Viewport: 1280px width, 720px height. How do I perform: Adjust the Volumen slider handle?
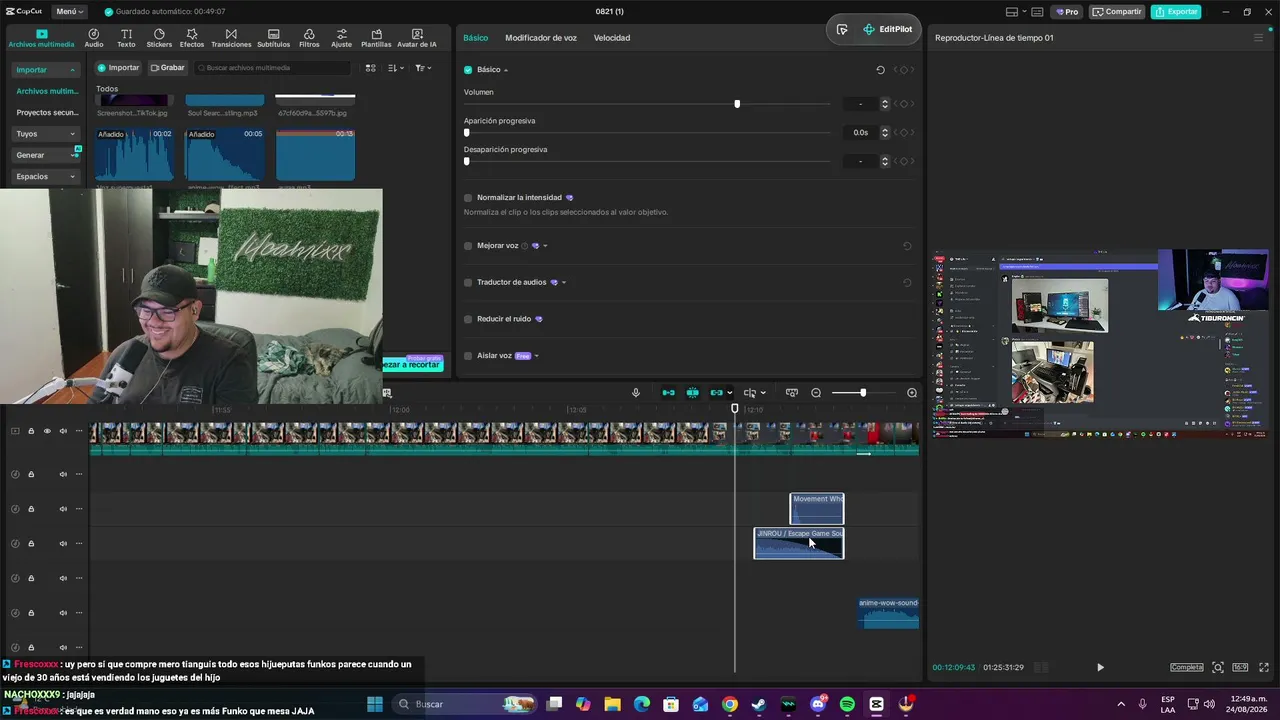pyautogui.click(x=737, y=104)
